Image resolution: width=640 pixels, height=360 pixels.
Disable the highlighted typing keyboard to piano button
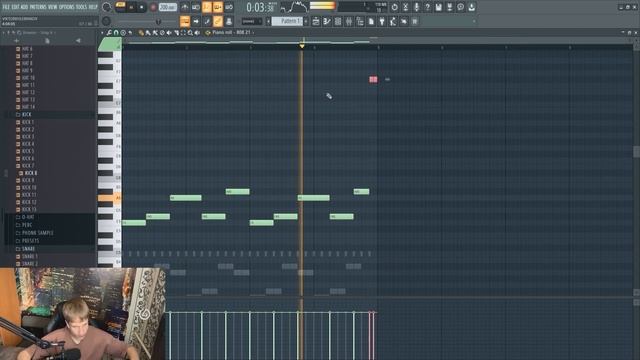coord(185,21)
